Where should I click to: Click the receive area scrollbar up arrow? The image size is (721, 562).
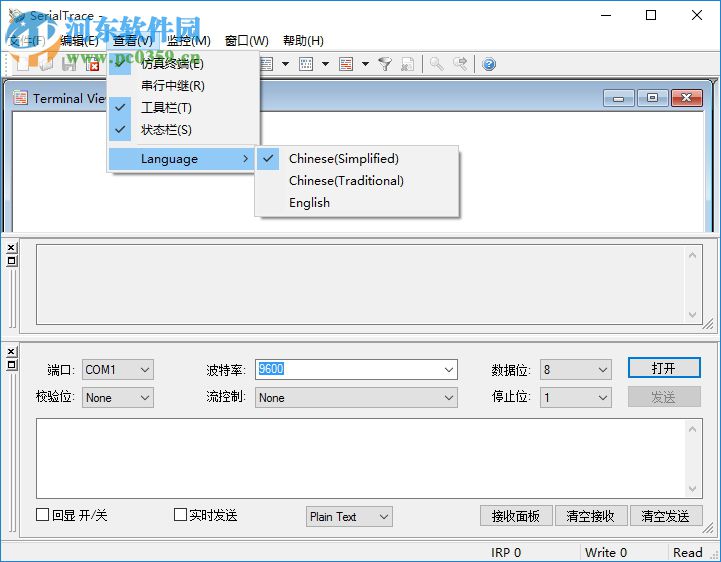[692, 255]
